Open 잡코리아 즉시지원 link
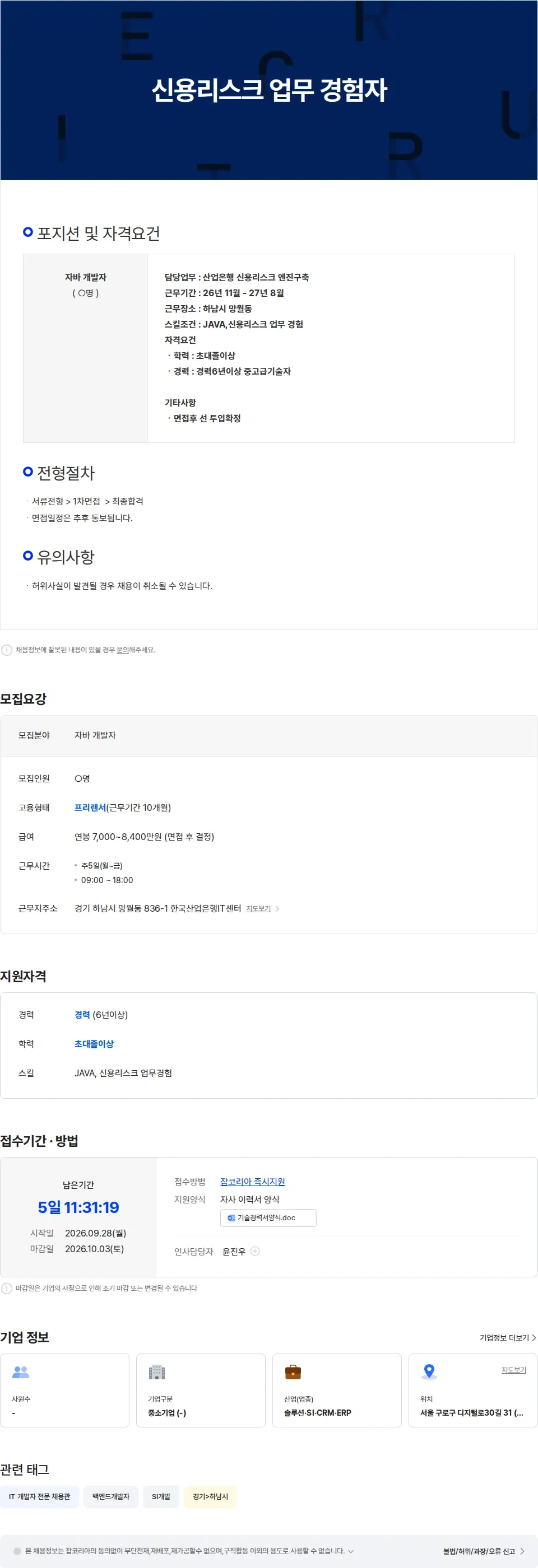The image size is (538, 1568). point(252,1182)
